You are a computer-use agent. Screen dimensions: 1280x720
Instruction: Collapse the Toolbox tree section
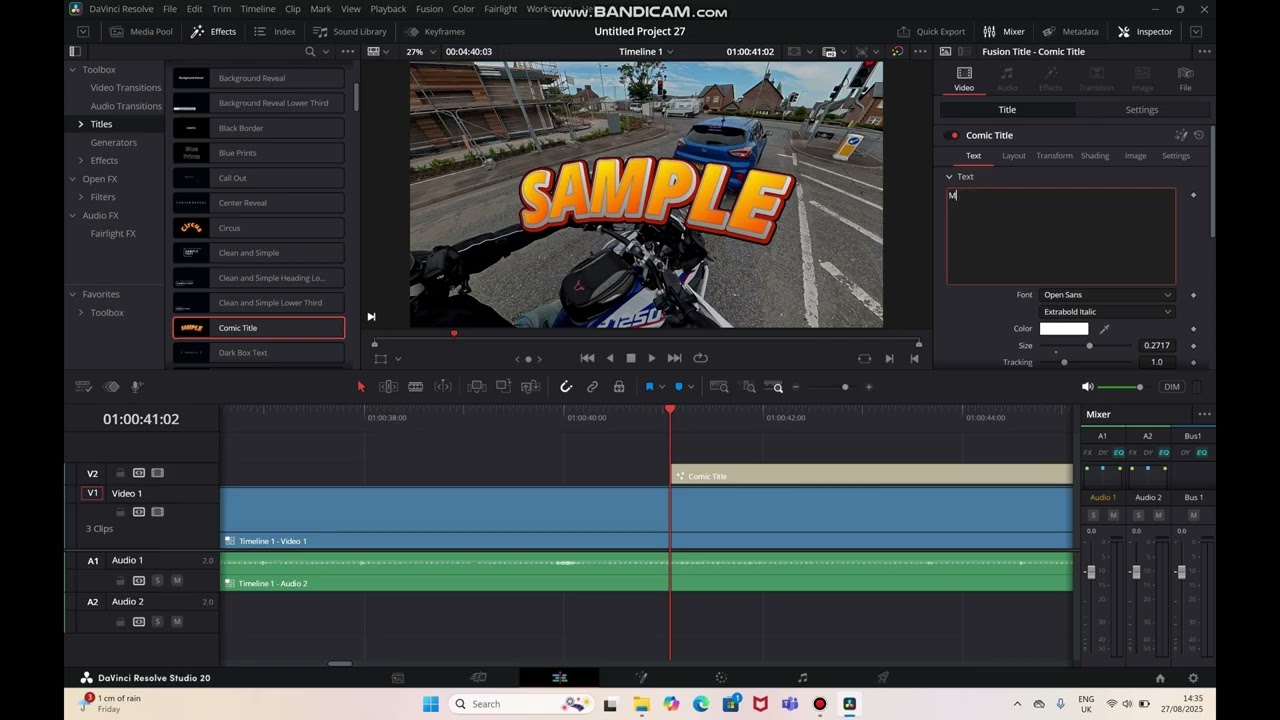(72, 70)
